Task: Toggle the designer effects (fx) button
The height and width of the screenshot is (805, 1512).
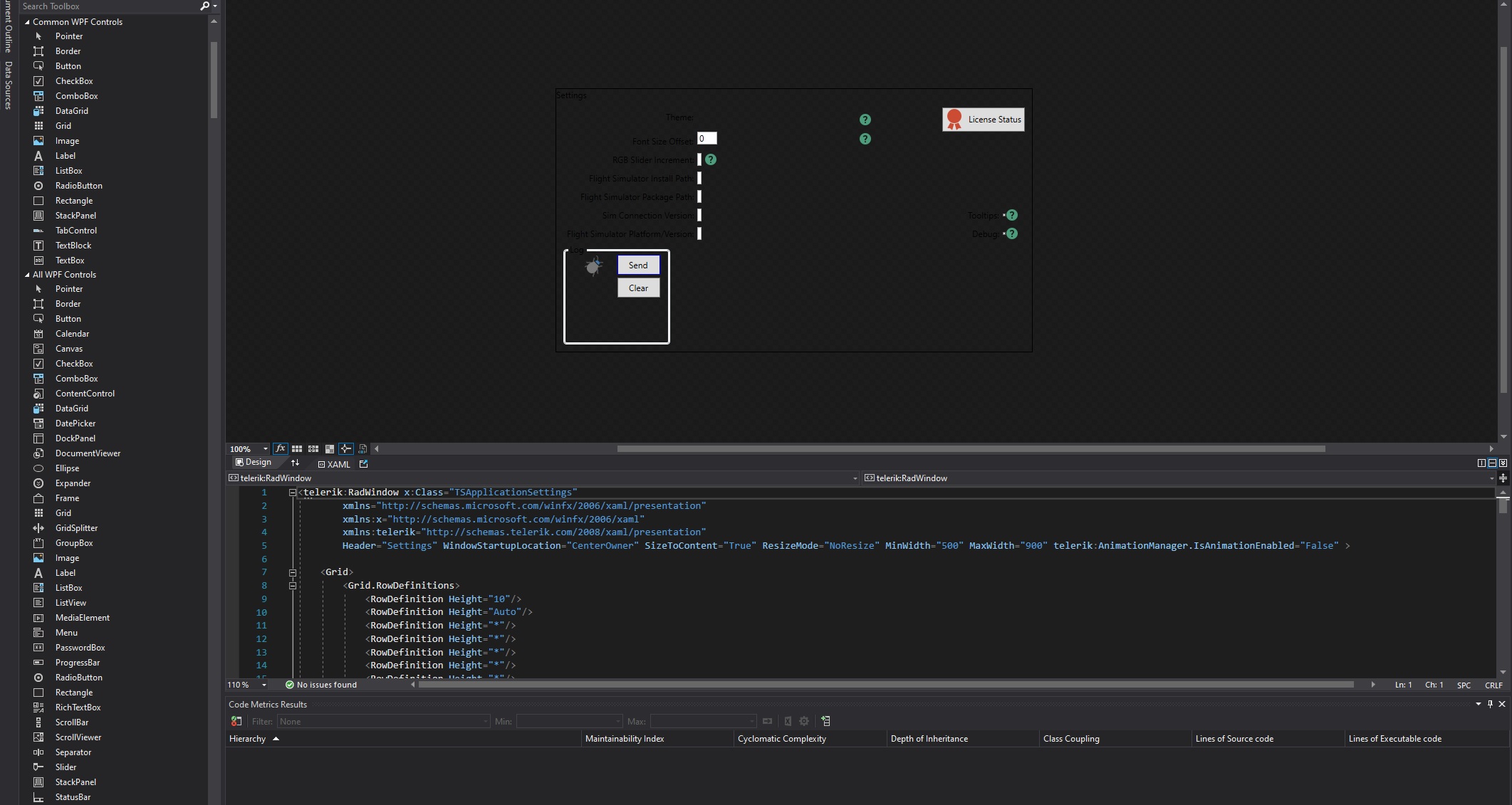Action: [281, 448]
